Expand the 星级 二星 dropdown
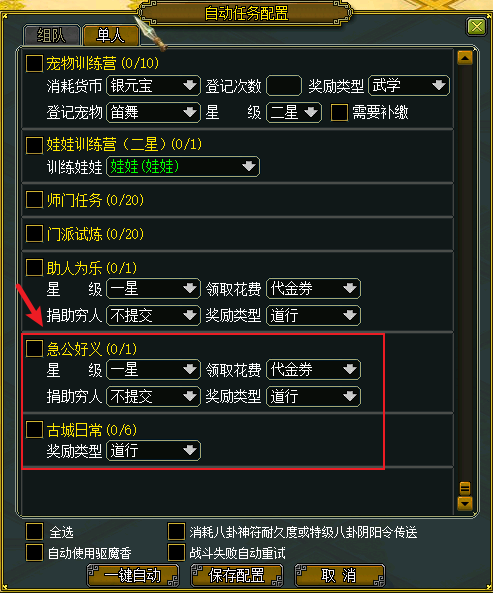 click(294, 112)
